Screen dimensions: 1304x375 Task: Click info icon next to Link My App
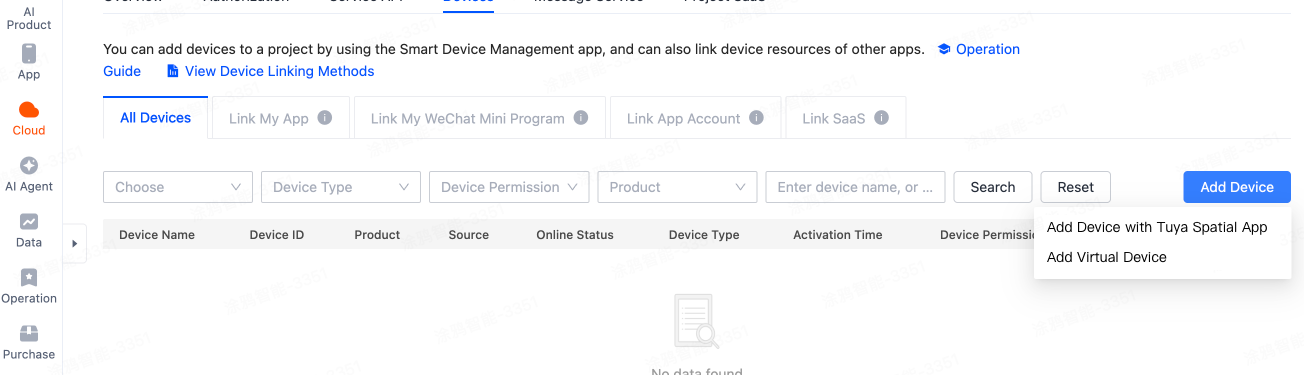coord(325,118)
